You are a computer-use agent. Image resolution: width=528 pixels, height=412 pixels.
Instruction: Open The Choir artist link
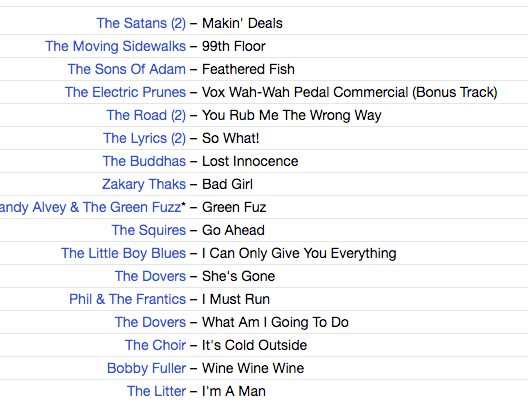click(x=155, y=345)
